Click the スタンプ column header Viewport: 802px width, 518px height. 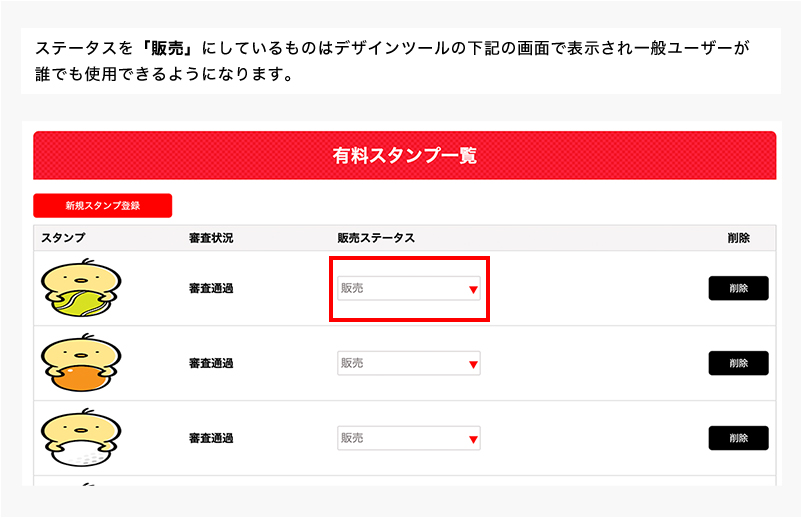(63, 238)
